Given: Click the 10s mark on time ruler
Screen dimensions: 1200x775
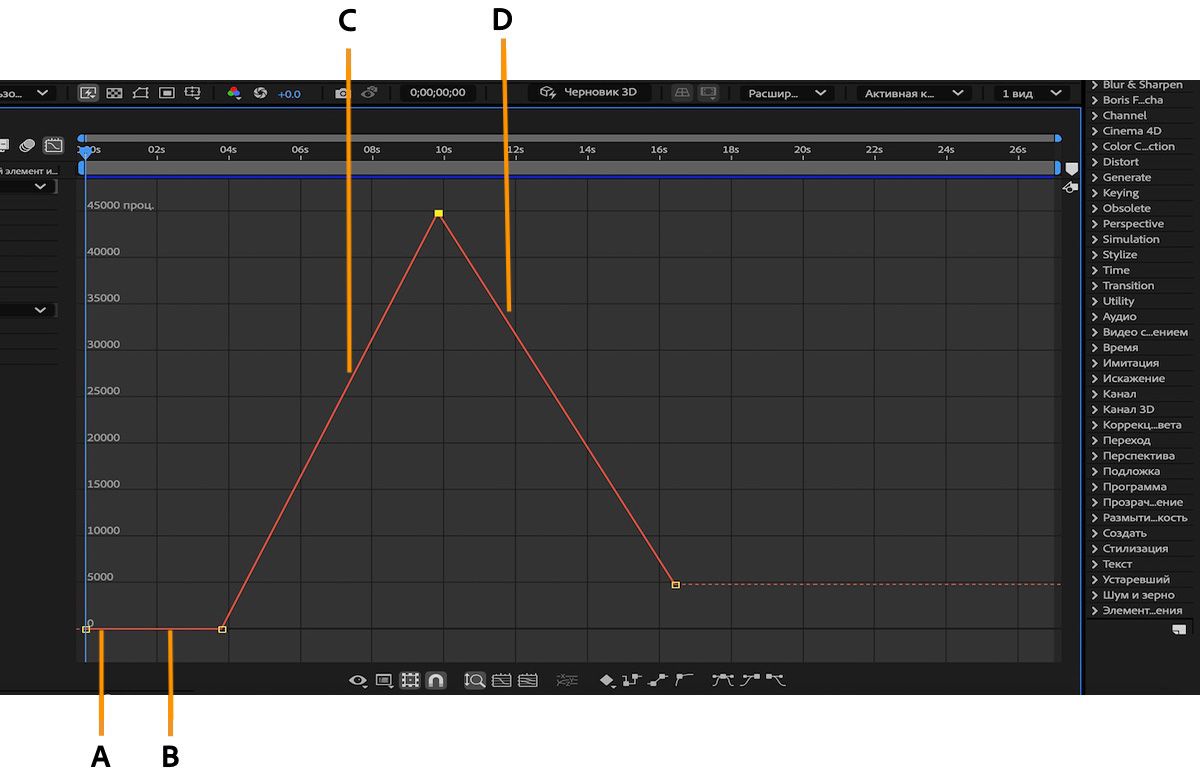Looking at the screenshot, I should [x=443, y=150].
